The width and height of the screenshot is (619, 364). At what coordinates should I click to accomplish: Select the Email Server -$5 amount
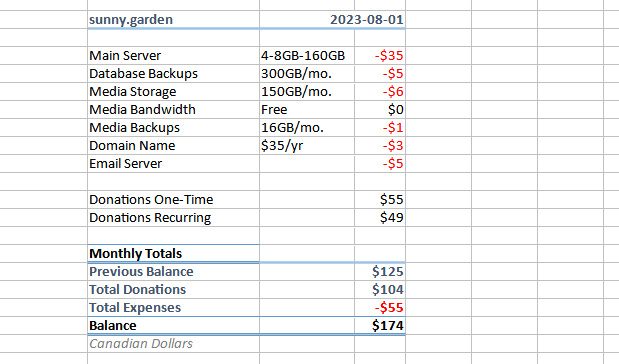click(x=380, y=163)
